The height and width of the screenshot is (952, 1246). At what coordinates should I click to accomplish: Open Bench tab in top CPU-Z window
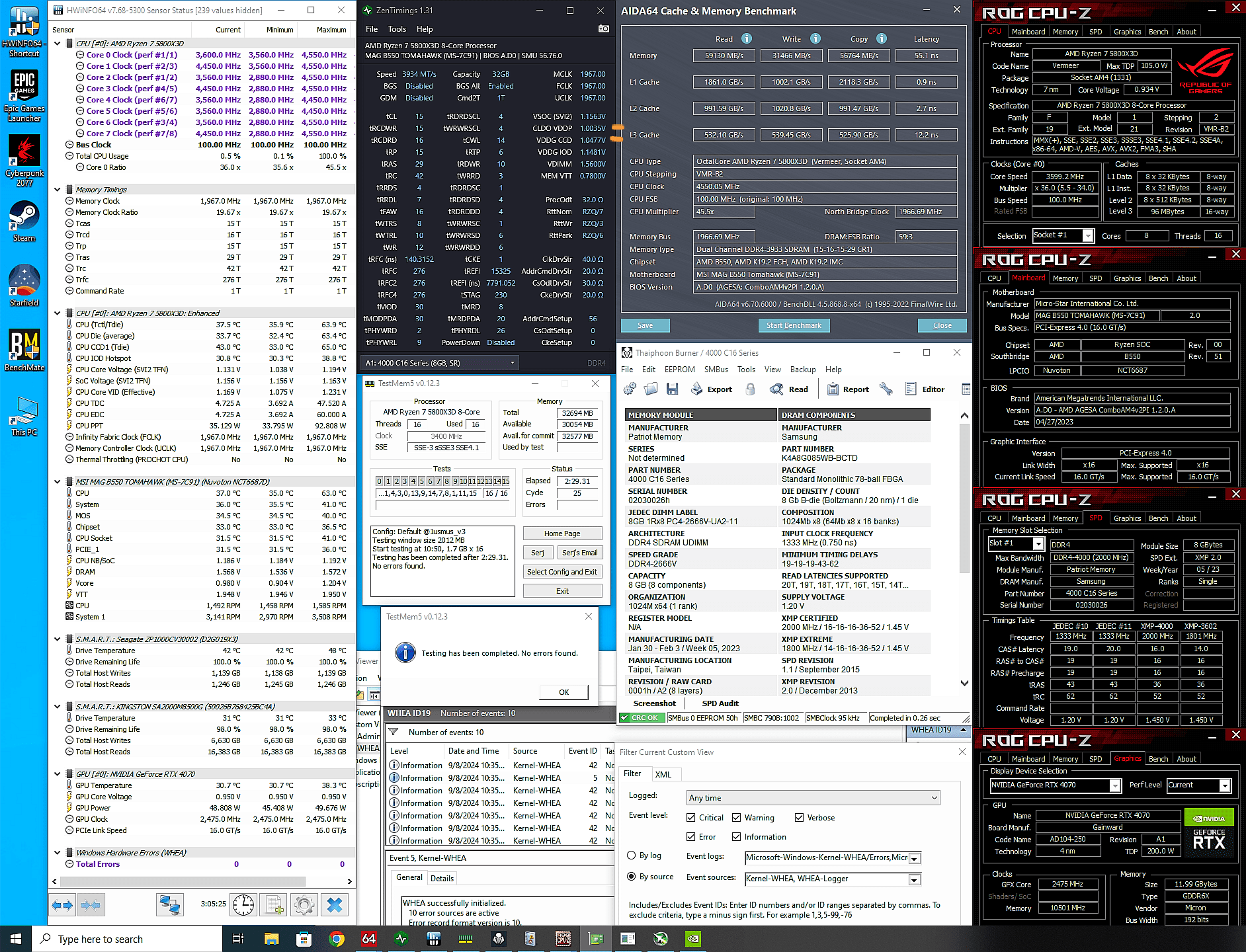[1158, 32]
